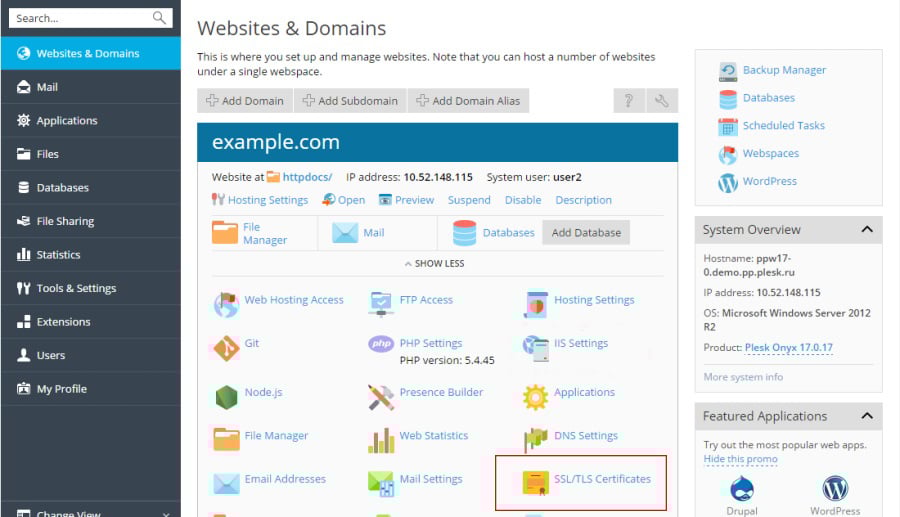Click the Email Addresses envelope icon
The image size is (900, 517).
pyautogui.click(x=226, y=483)
